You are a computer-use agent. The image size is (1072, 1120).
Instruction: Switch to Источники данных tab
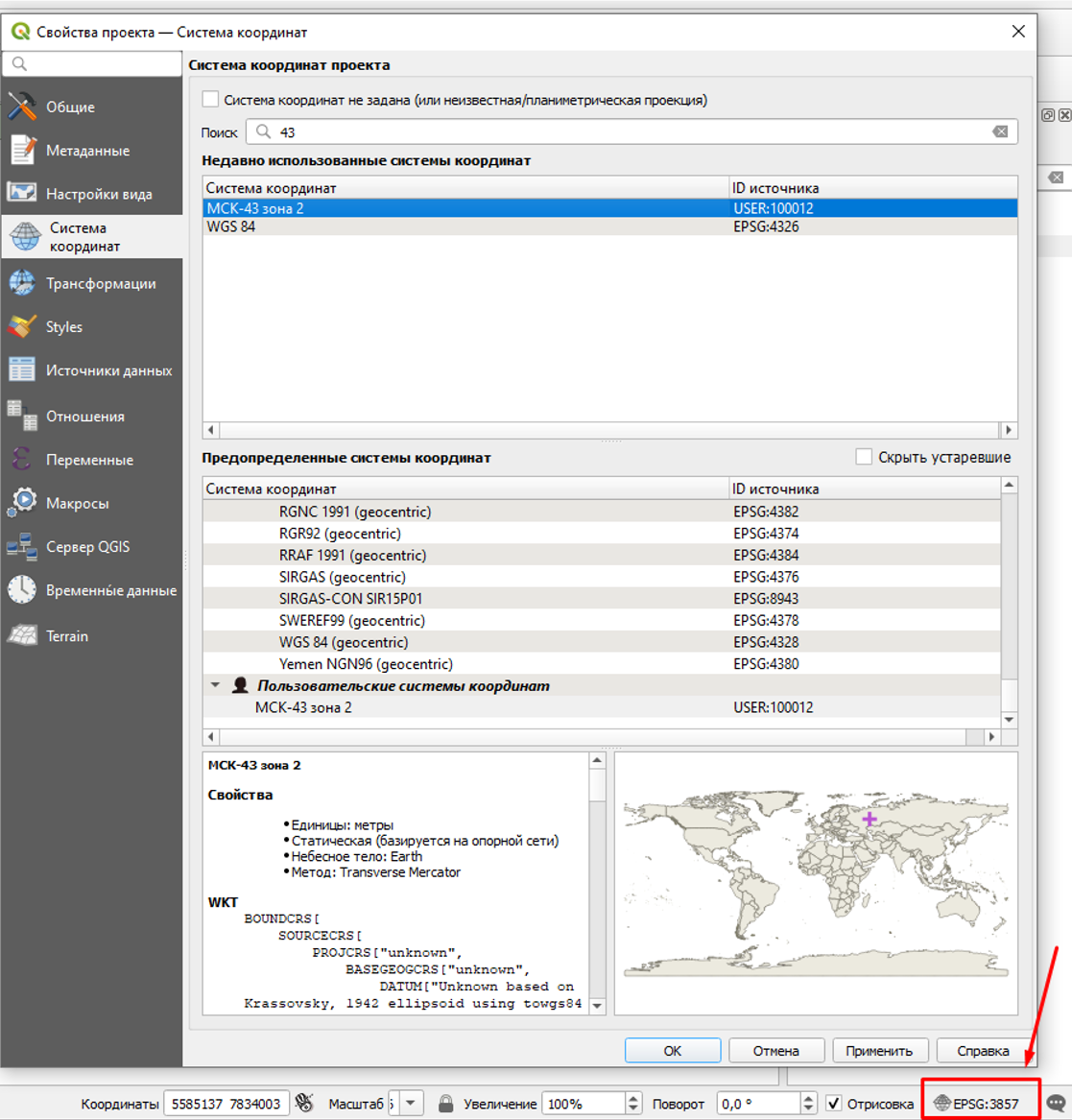[x=108, y=370]
